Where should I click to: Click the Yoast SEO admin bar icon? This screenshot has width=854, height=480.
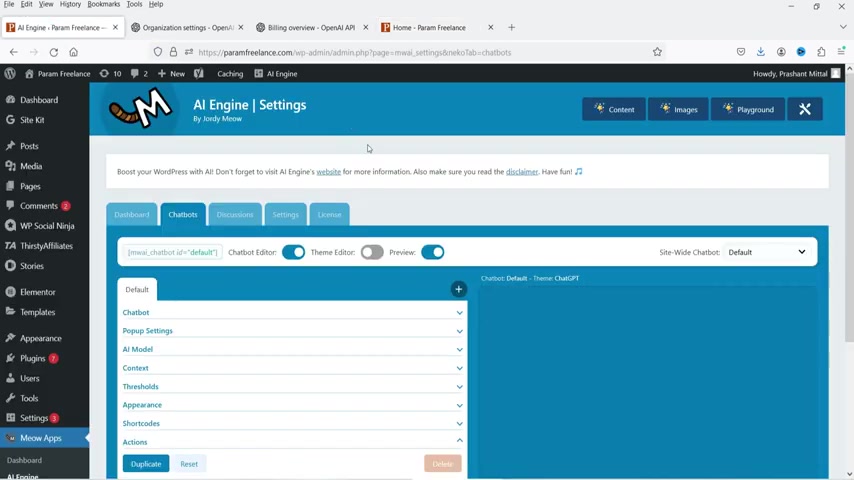pyautogui.click(x=199, y=74)
